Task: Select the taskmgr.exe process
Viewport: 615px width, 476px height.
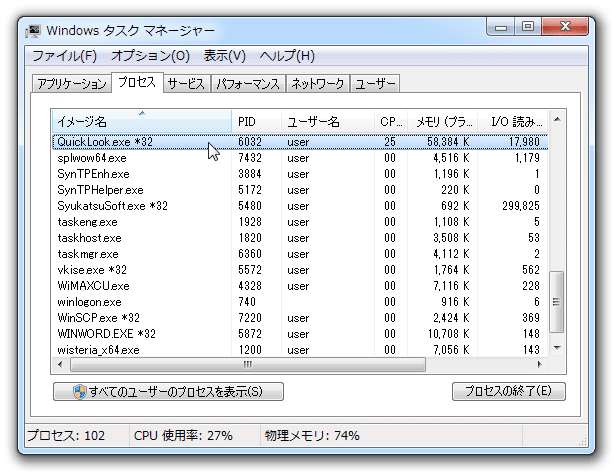Action: pos(300,254)
